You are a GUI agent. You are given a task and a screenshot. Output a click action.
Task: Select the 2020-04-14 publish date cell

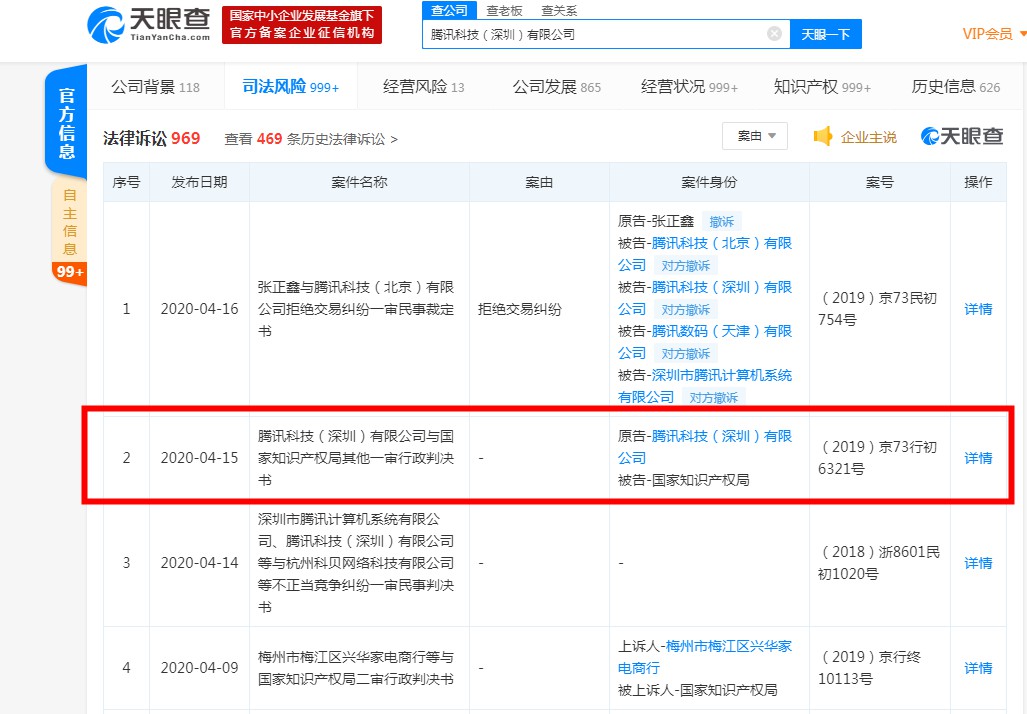199,563
